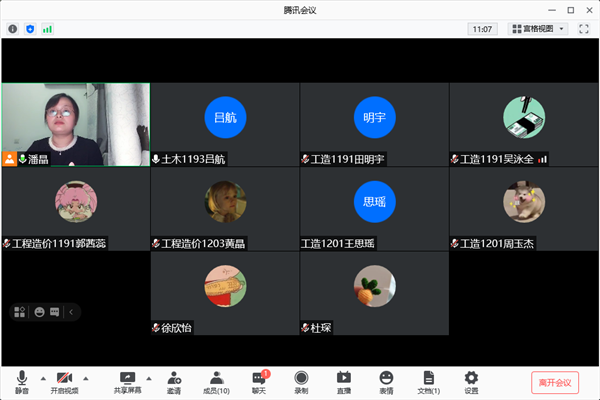Image resolution: width=600 pixels, height=400 pixels.
Task: Click the network signal strength icon
Action: point(47,29)
